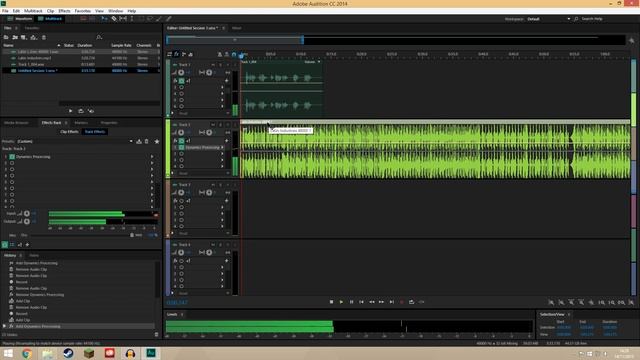640x360 pixels.
Task: Adjust Effects Rack Input level knob
Action: coord(27,213)
